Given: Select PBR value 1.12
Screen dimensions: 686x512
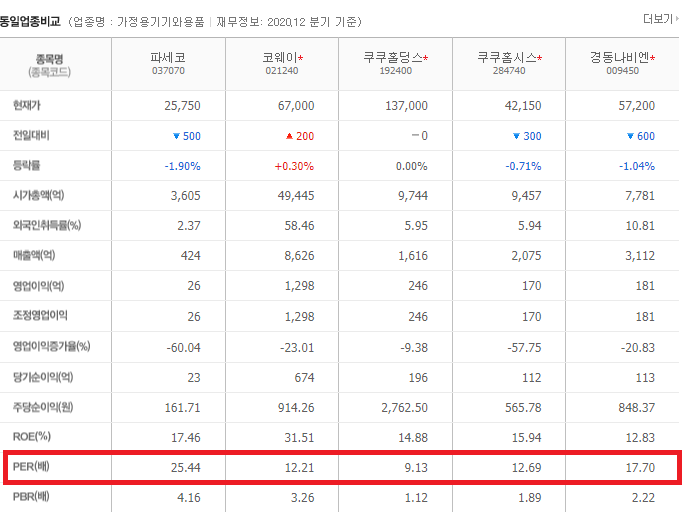Looking at the screenshot, I should point(416,498).
